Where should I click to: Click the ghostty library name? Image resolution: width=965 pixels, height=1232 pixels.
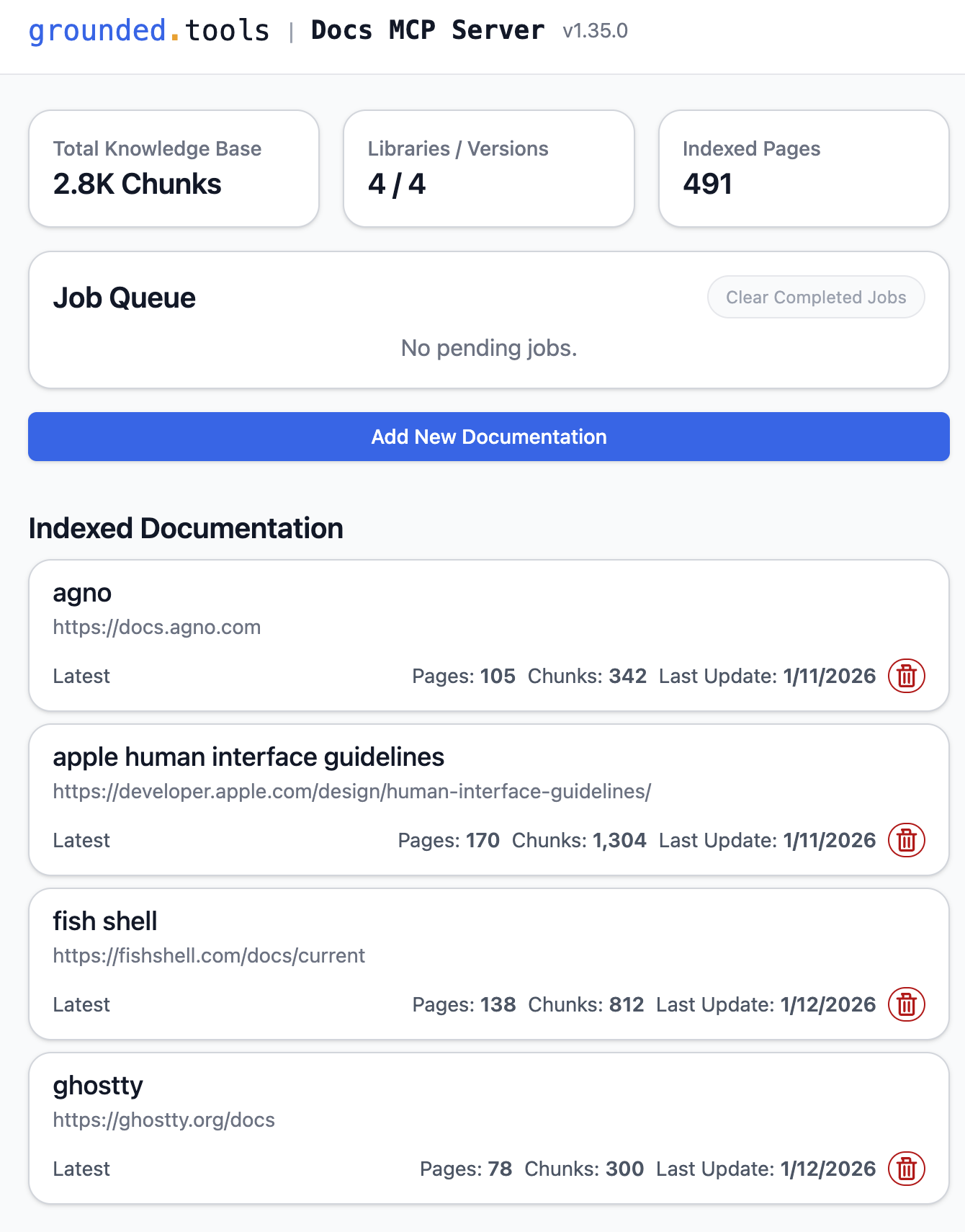pyautogui.click(x=98, y=1086)
